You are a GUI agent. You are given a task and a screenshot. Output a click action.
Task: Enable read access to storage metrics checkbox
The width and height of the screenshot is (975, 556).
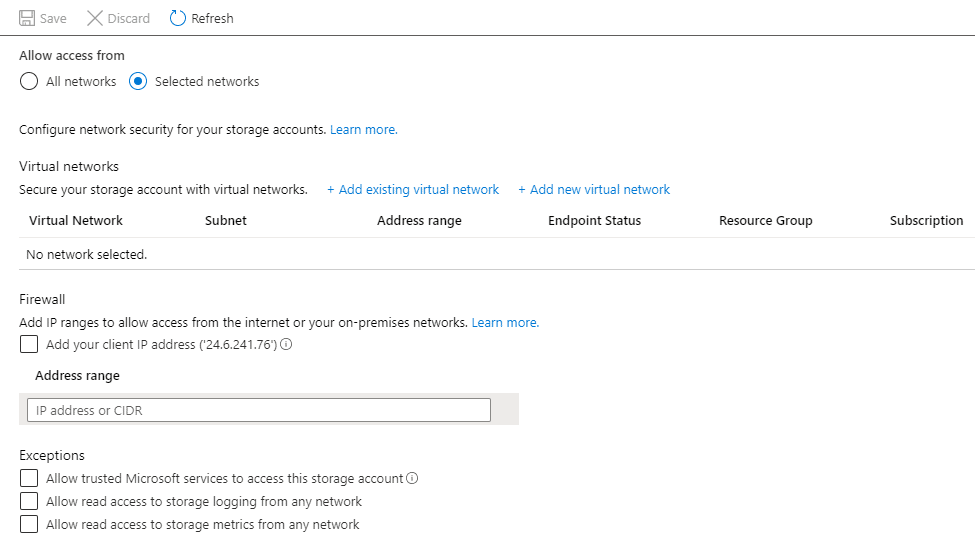pyautogui.click(x=29, y=524)
